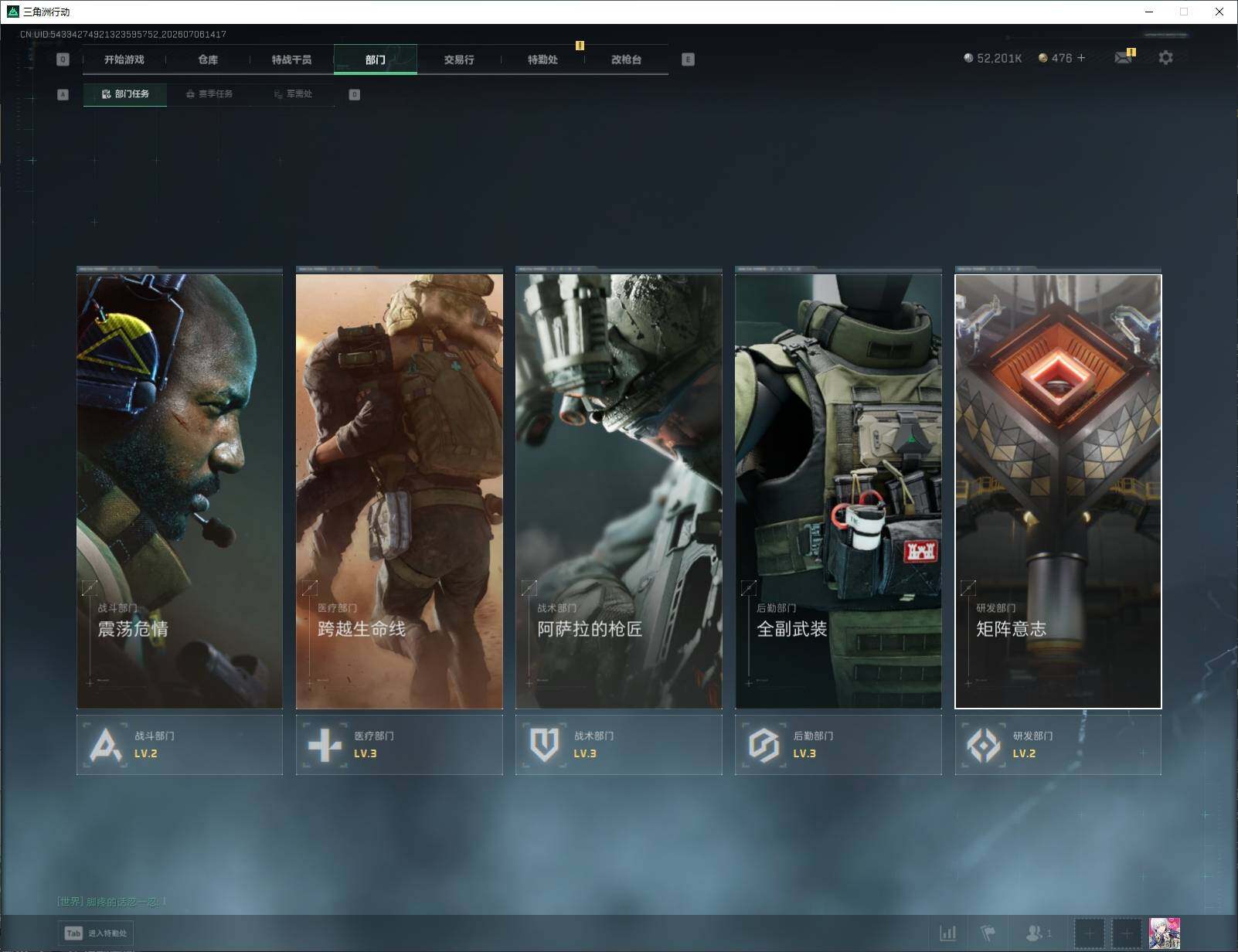Click the first empty teammate slot
The image size is (1238, 952).
tap(1090, 933)
